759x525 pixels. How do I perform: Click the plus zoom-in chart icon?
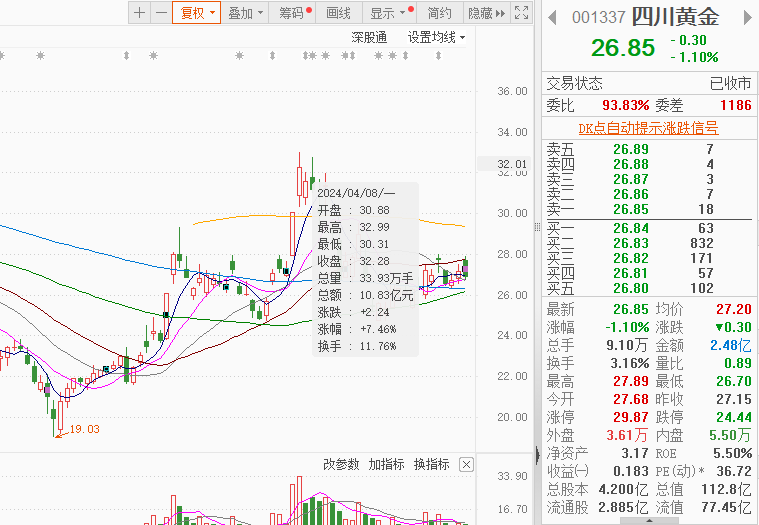139,13
